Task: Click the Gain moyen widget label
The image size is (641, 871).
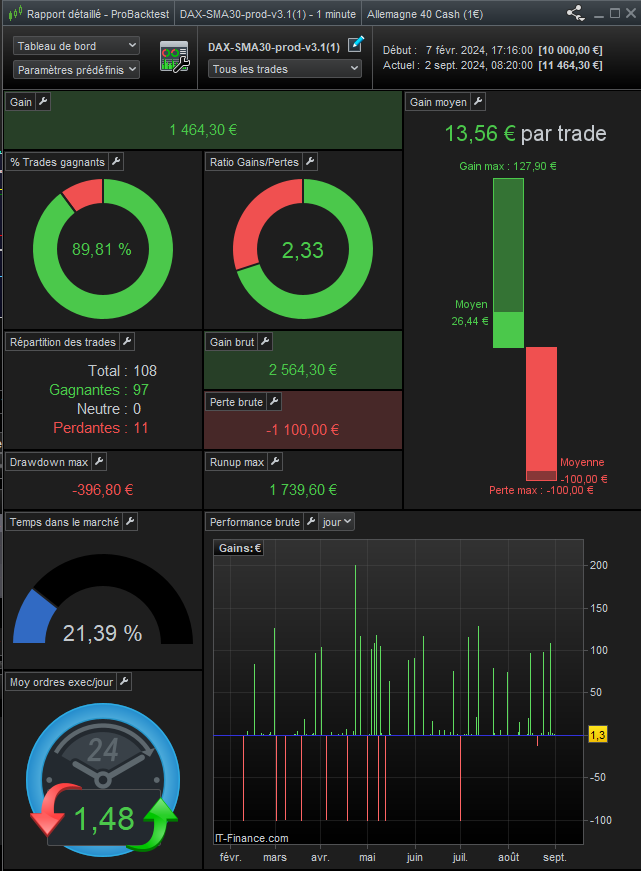Action: pos(438,102)
